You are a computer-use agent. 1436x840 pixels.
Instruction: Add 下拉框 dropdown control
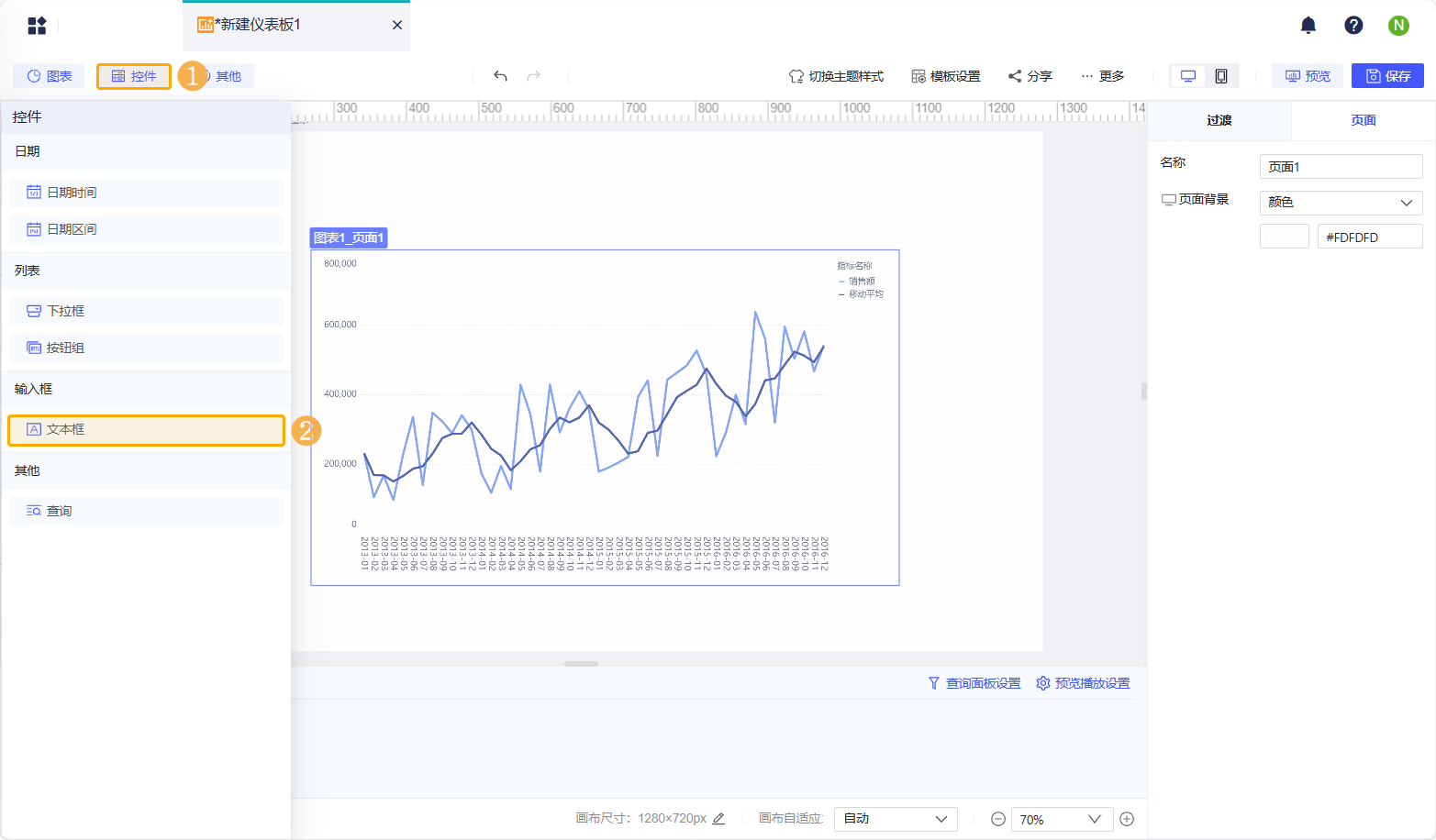[147, 311]
